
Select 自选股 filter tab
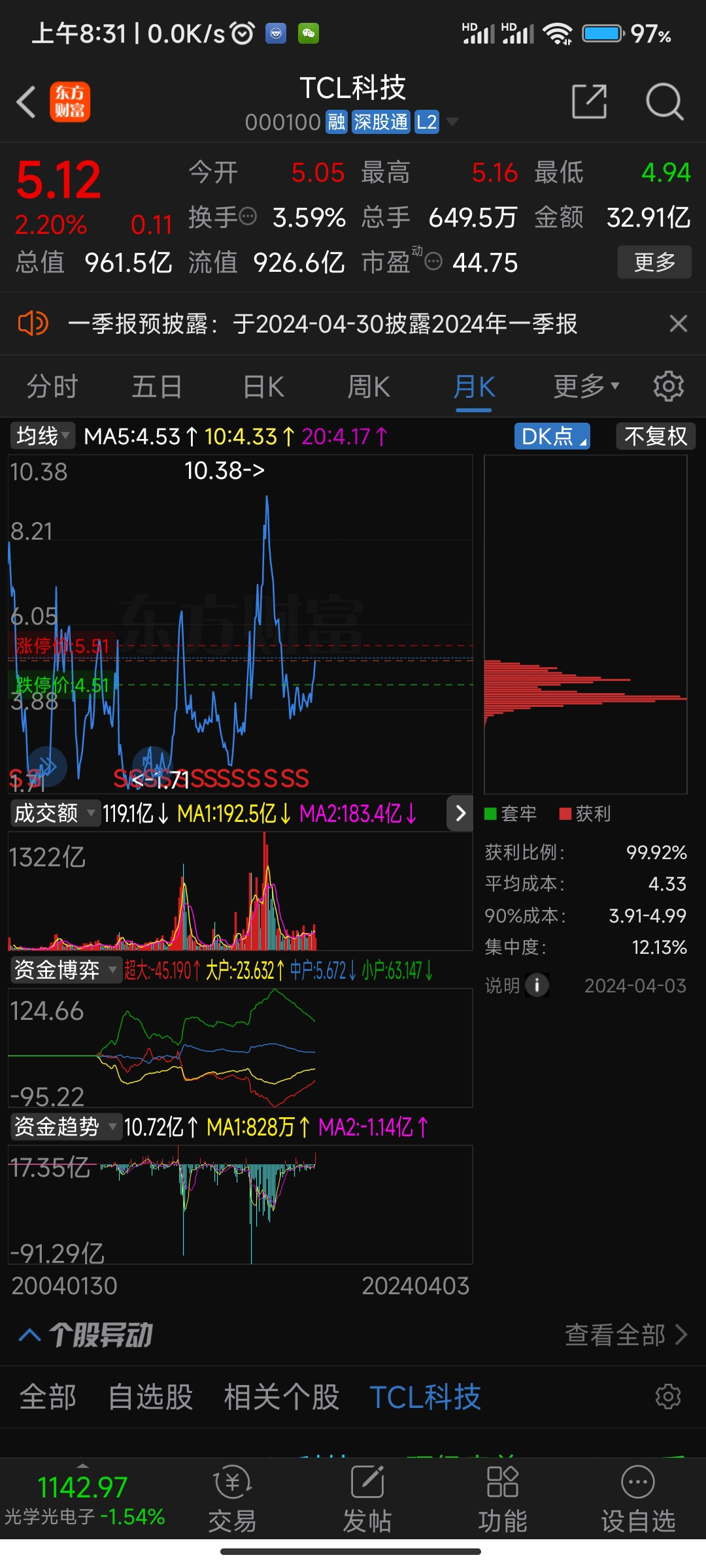coord(150,1397)
